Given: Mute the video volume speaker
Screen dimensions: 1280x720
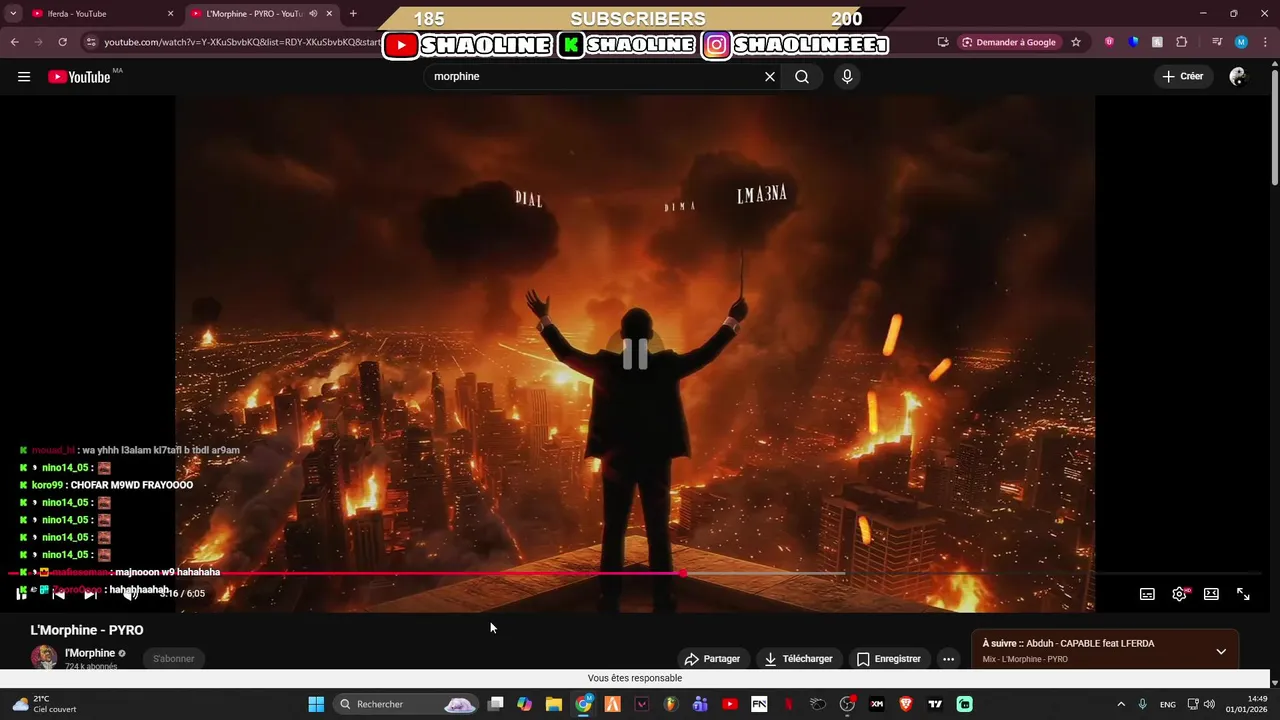Looking at the screenshot, I should point(129,594).
